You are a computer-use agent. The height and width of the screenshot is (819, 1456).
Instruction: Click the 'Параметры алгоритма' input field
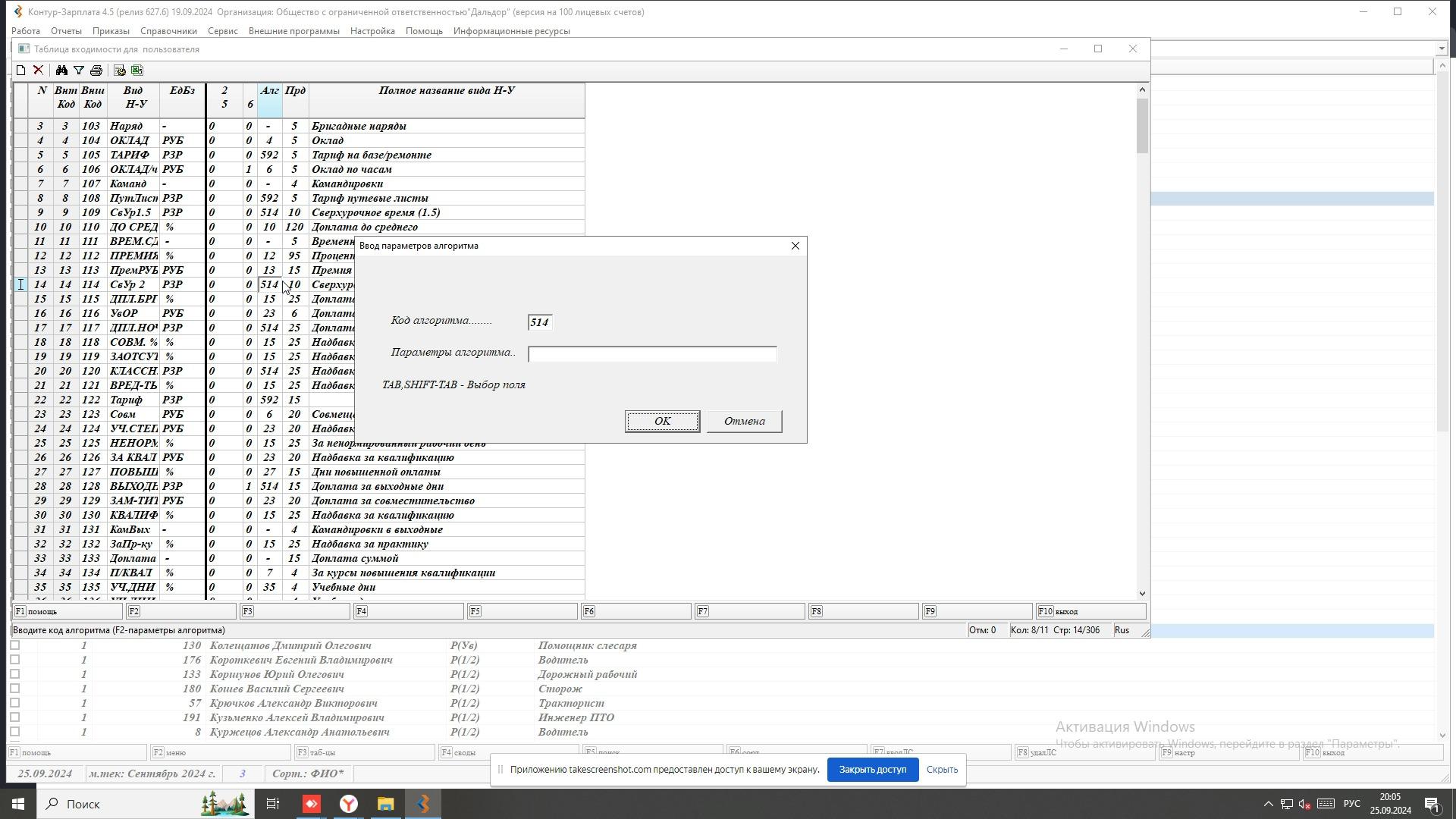click(x=652, y=354)
